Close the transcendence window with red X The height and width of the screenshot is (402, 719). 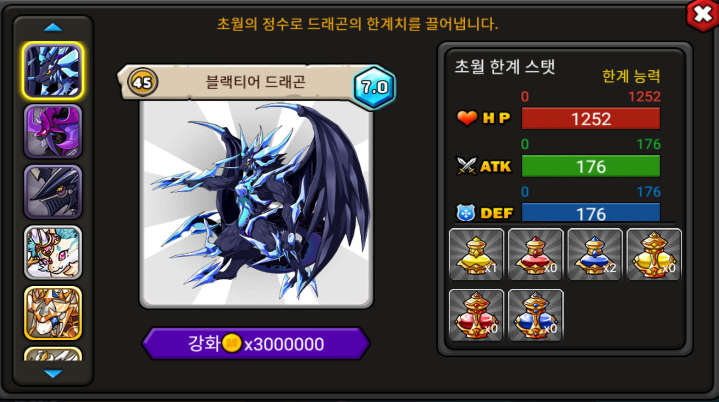point(702,15)
